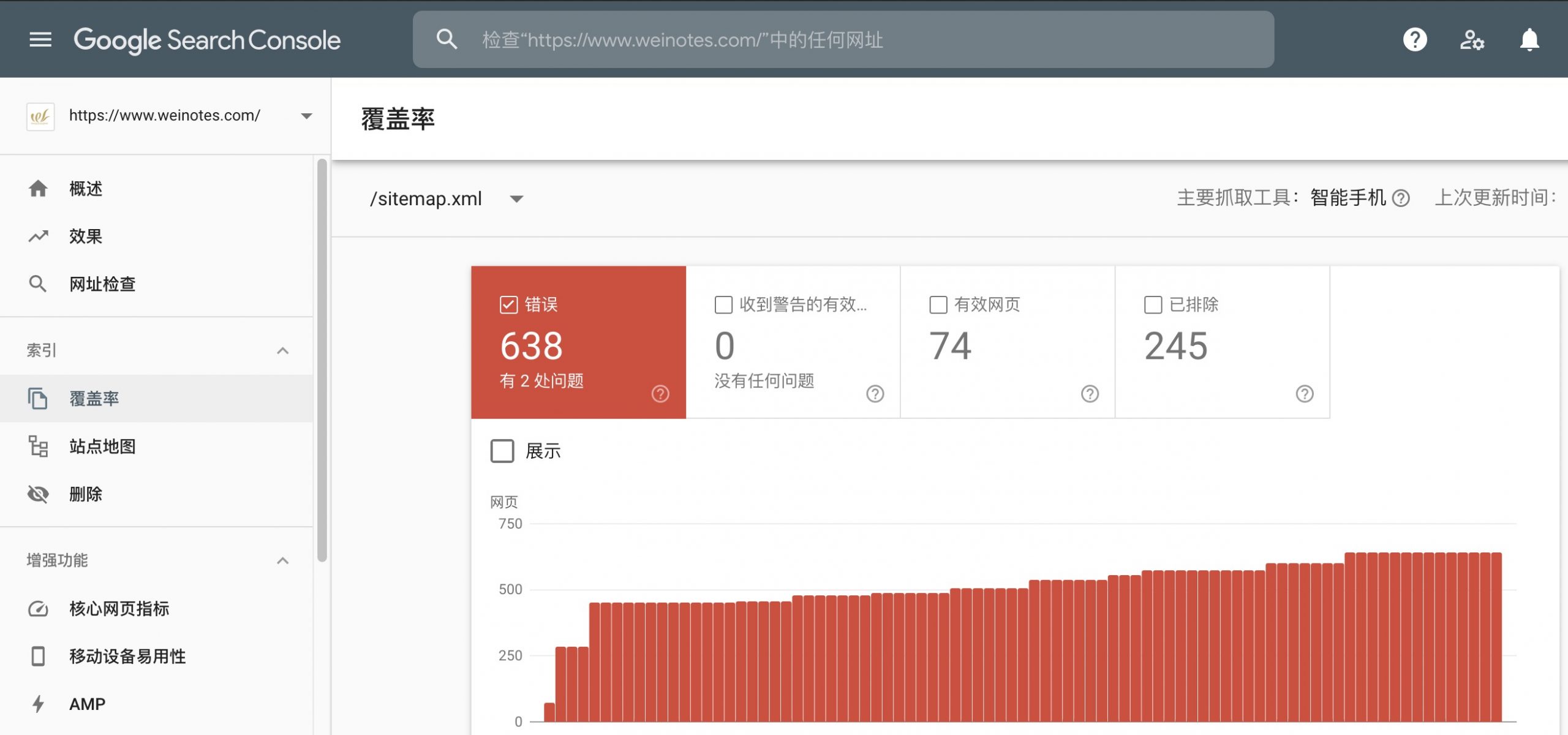
Task: Click the 500 axis label
Action: (x=510, y=590)
